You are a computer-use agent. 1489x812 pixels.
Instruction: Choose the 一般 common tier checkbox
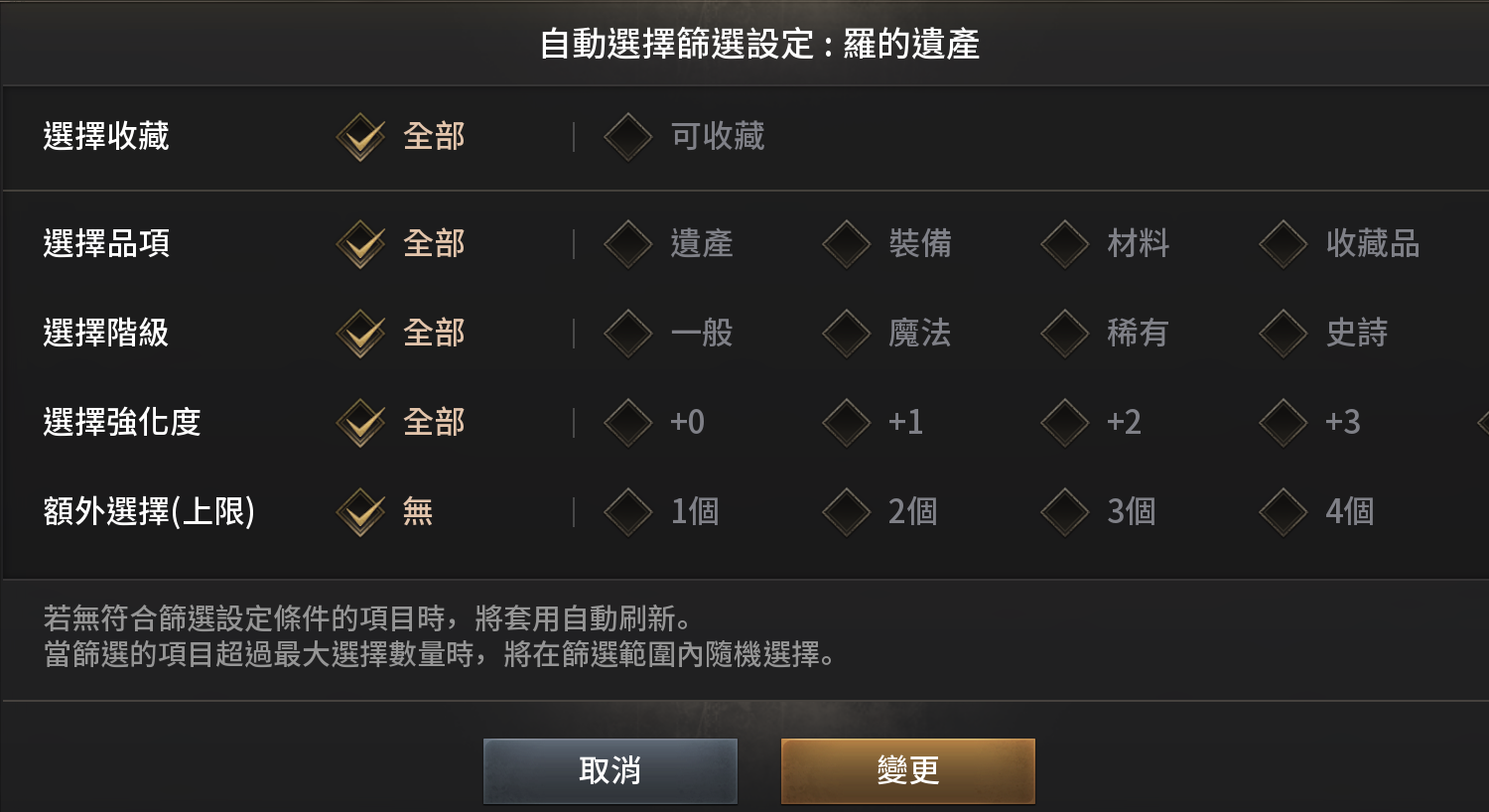(x=628, y=334)
